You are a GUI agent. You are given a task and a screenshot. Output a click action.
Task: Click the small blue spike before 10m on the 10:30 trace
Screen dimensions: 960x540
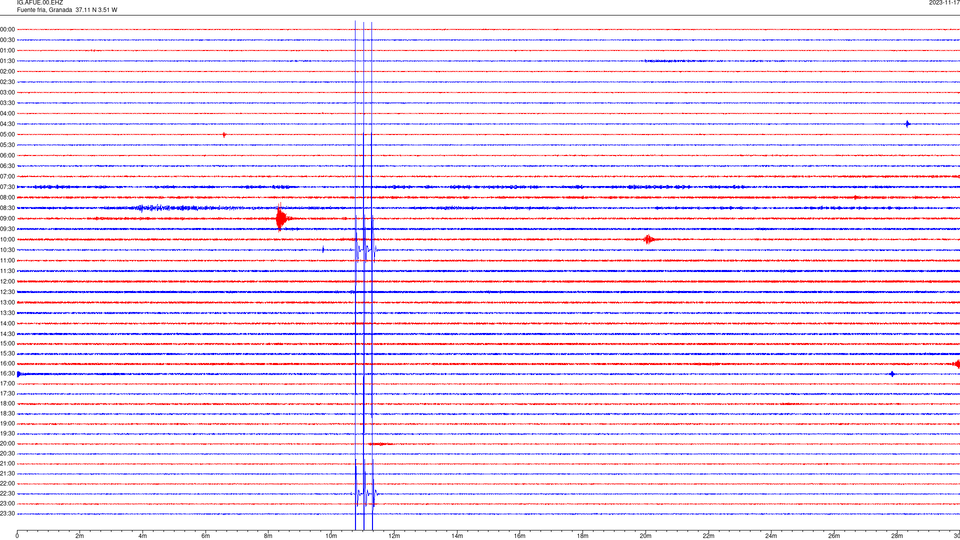coord(323,249)
